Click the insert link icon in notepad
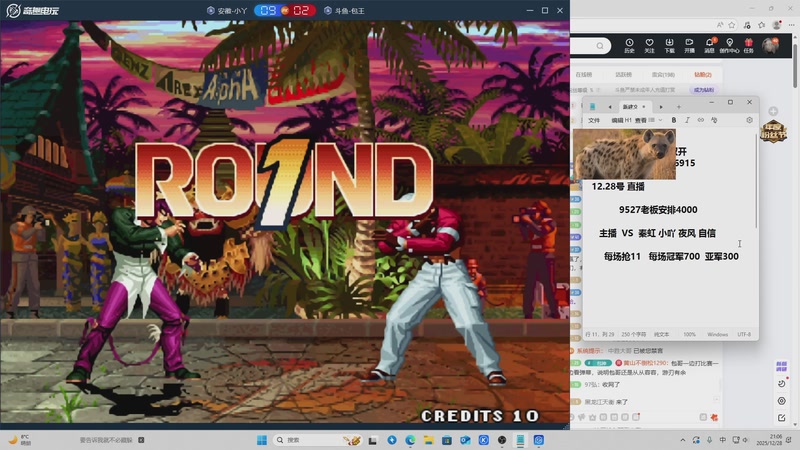The width and height of the screenshot is (800, 450). tap(701, 120)
